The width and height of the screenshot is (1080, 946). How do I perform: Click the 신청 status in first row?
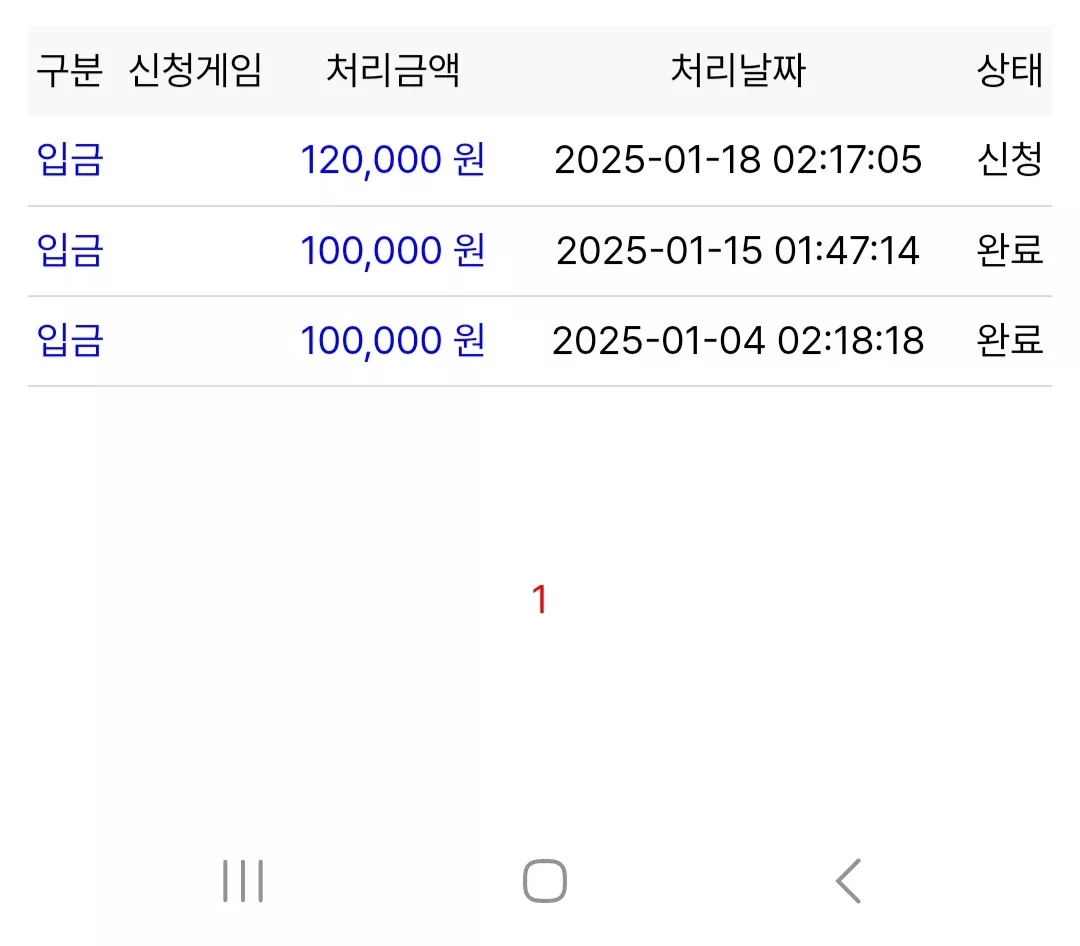(1010, 160)
